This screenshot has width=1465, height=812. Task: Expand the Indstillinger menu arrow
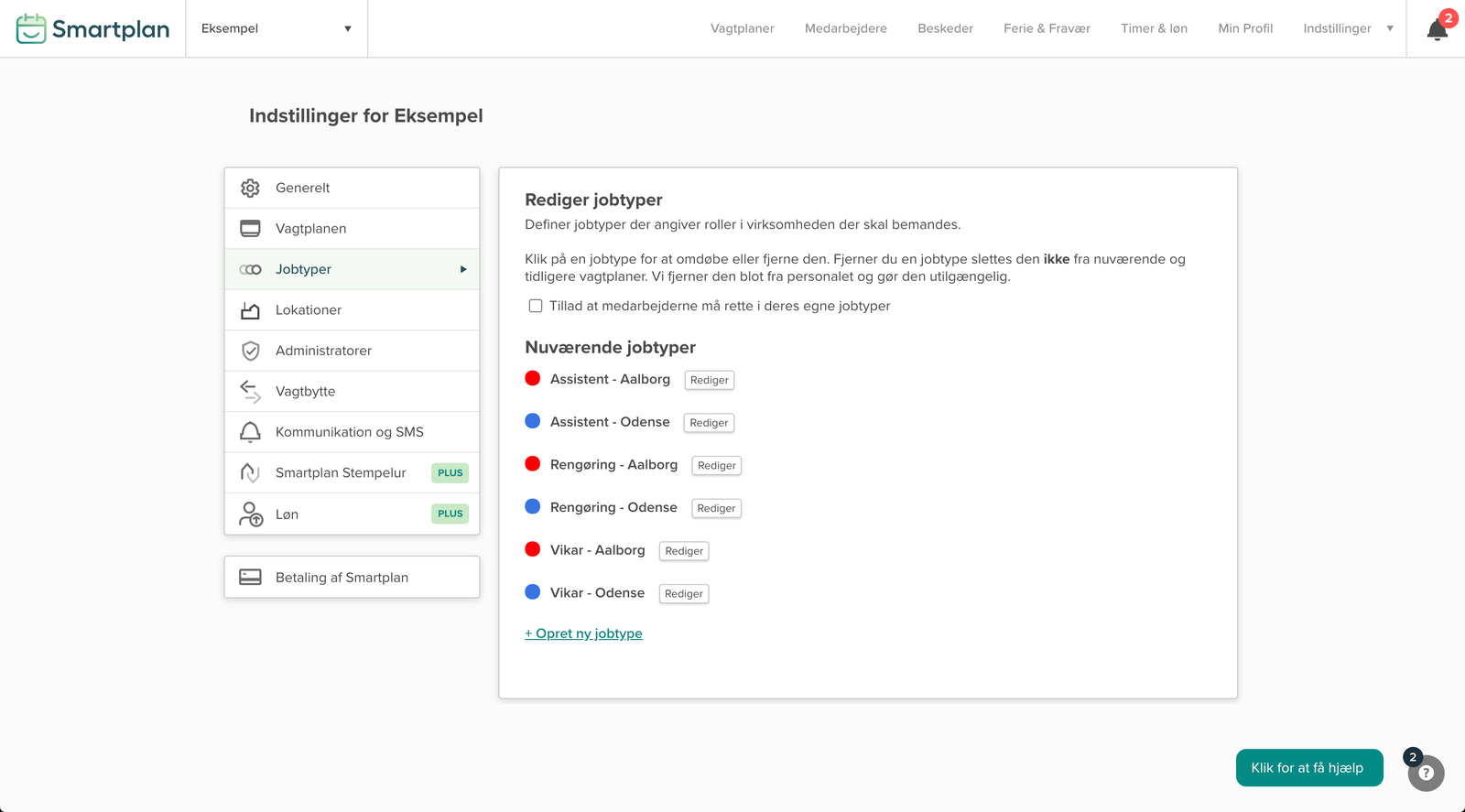1390,28
